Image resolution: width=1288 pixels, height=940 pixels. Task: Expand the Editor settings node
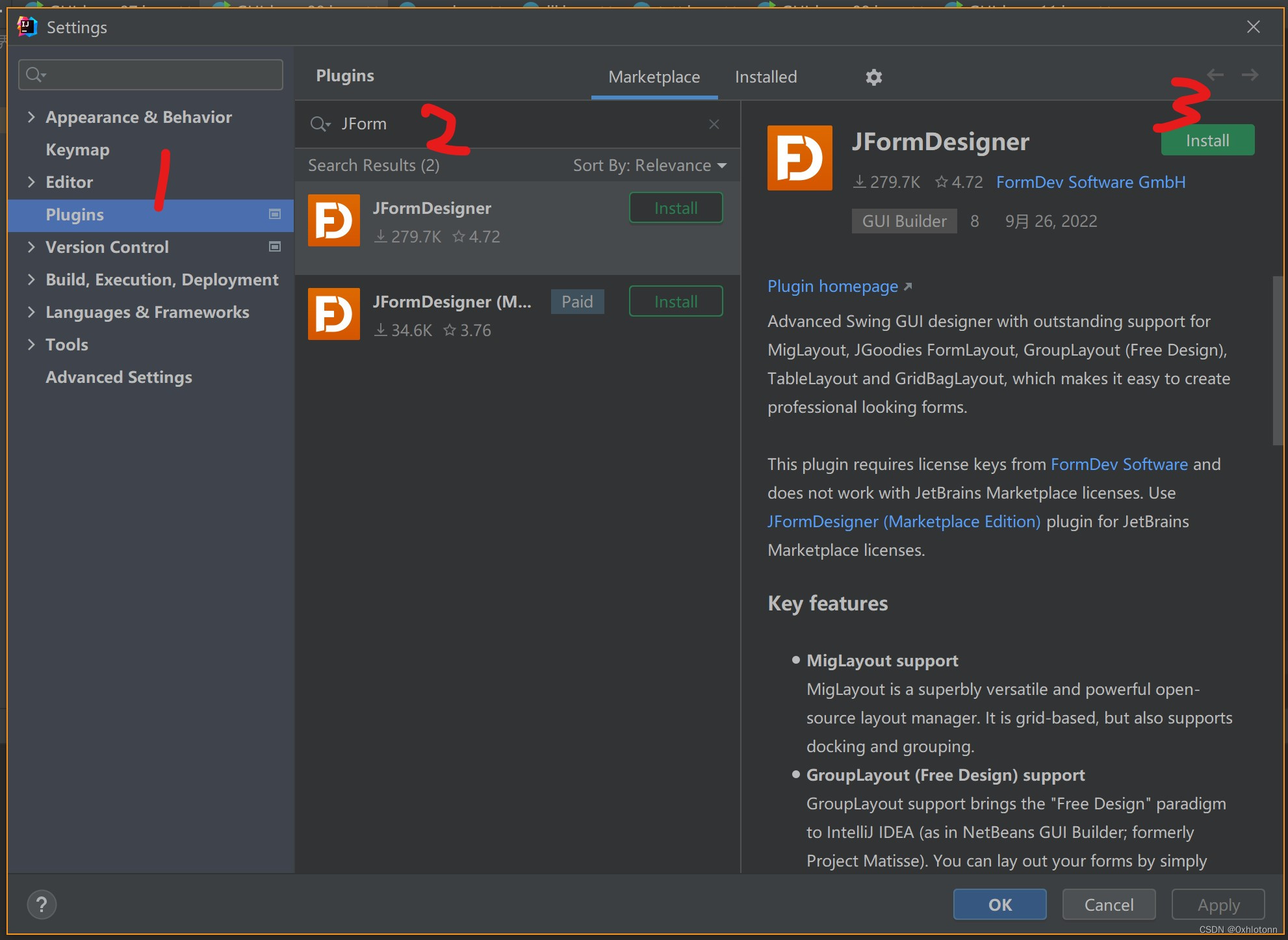pyautogui.click(x=31, y=182)
